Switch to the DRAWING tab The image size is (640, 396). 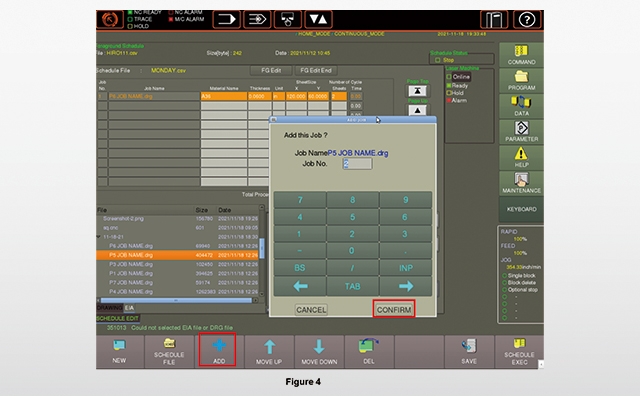(110, 308)
